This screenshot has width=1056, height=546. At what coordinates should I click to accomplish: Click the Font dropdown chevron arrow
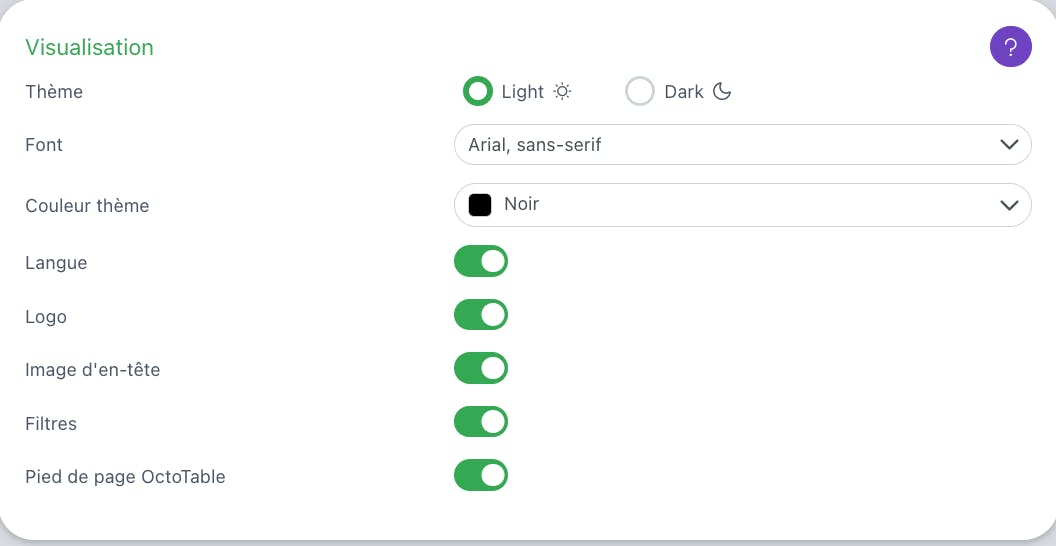(x=1008, y=145)
